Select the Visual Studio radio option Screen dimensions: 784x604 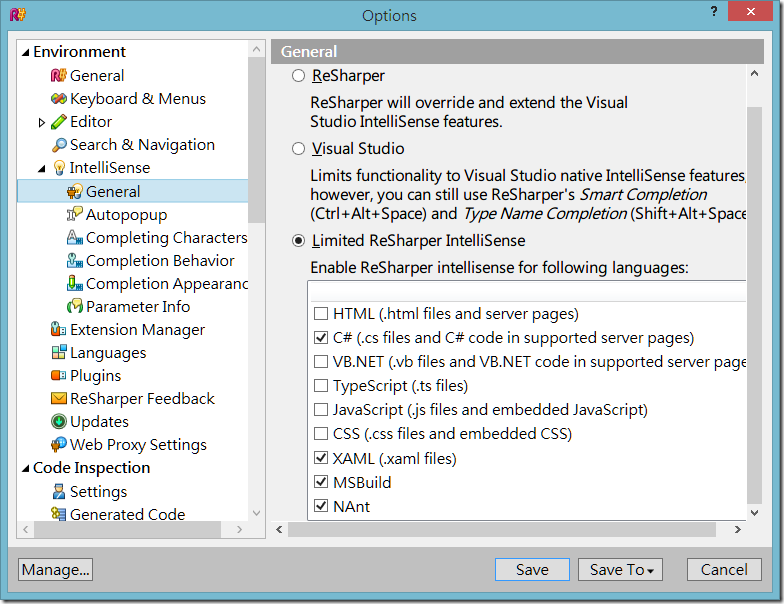tap(298, 148)
